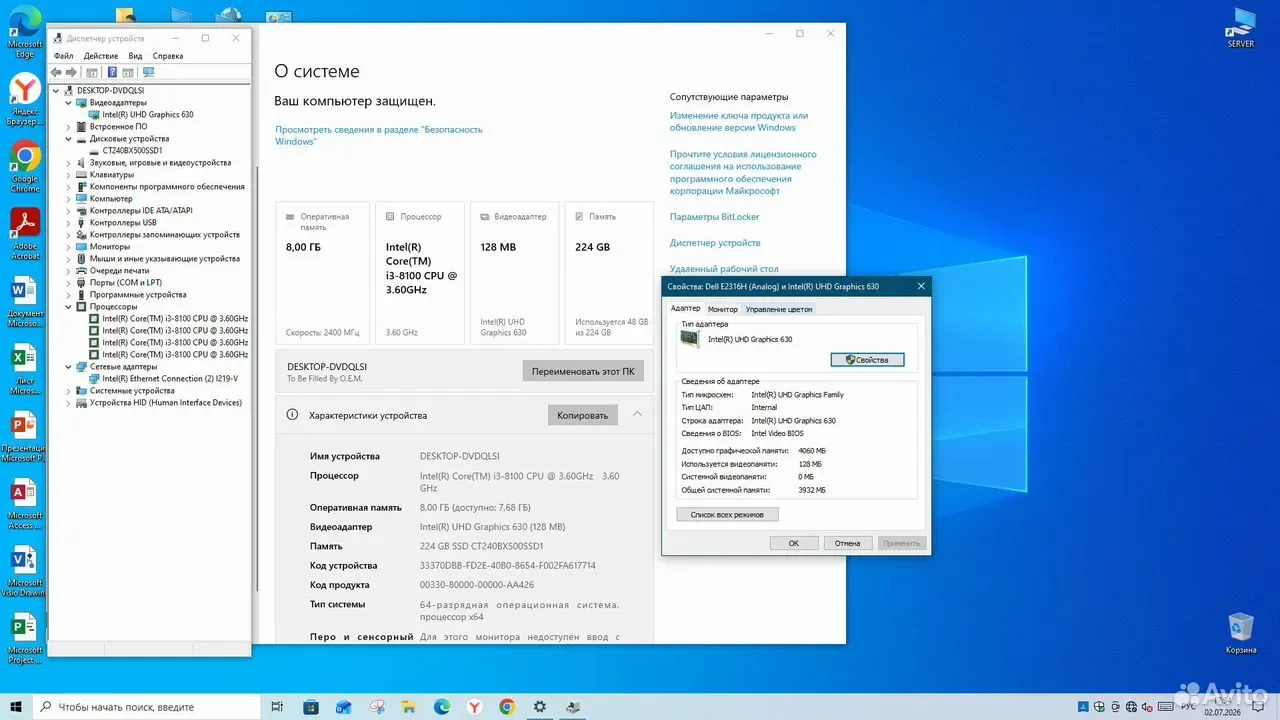Open Параметры BitLocker link
The image size is (1280, 720).
pyautogui.click(x=715, y=217)
